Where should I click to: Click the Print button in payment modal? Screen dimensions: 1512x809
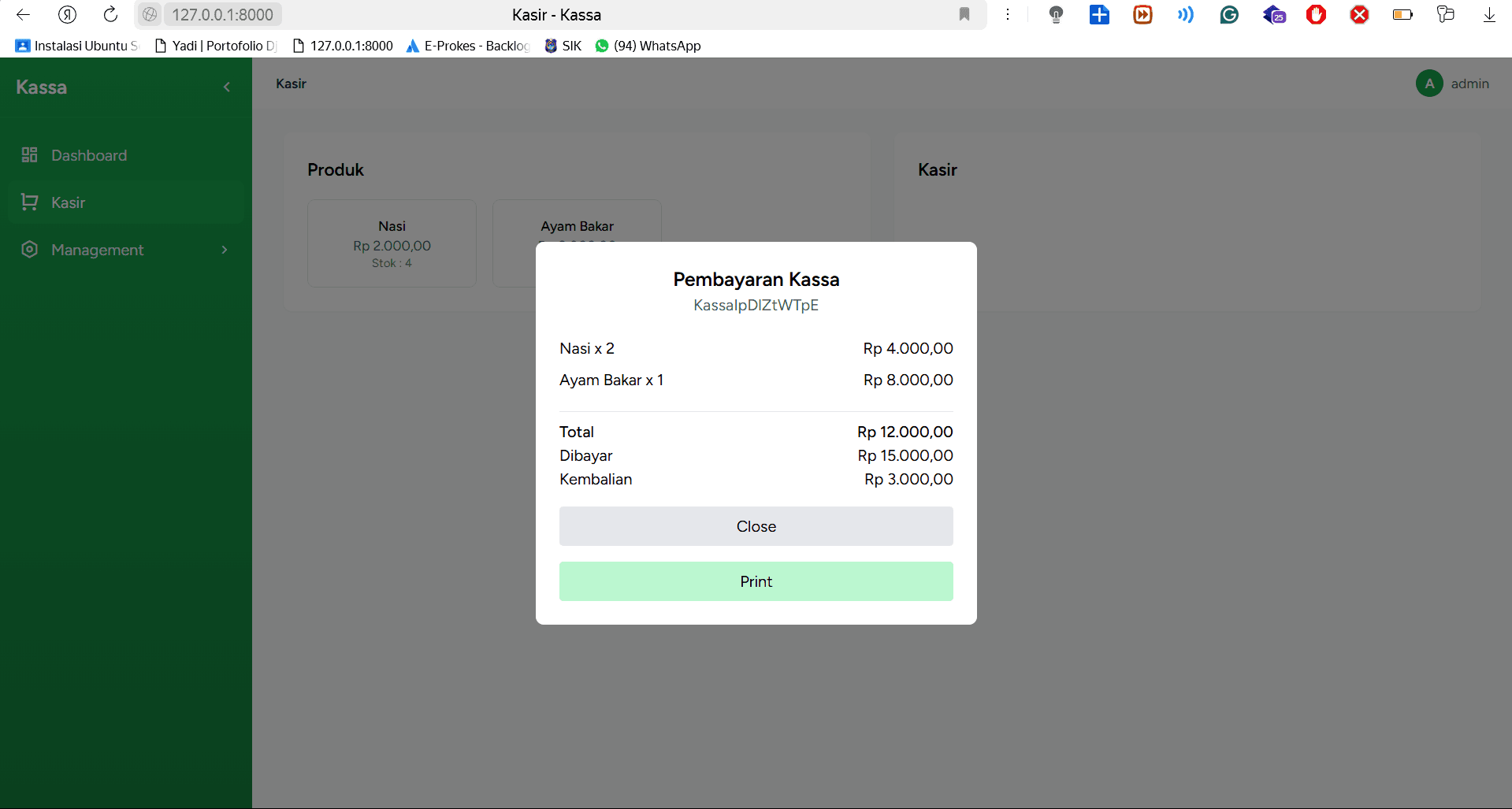click(x=756, y=581)
